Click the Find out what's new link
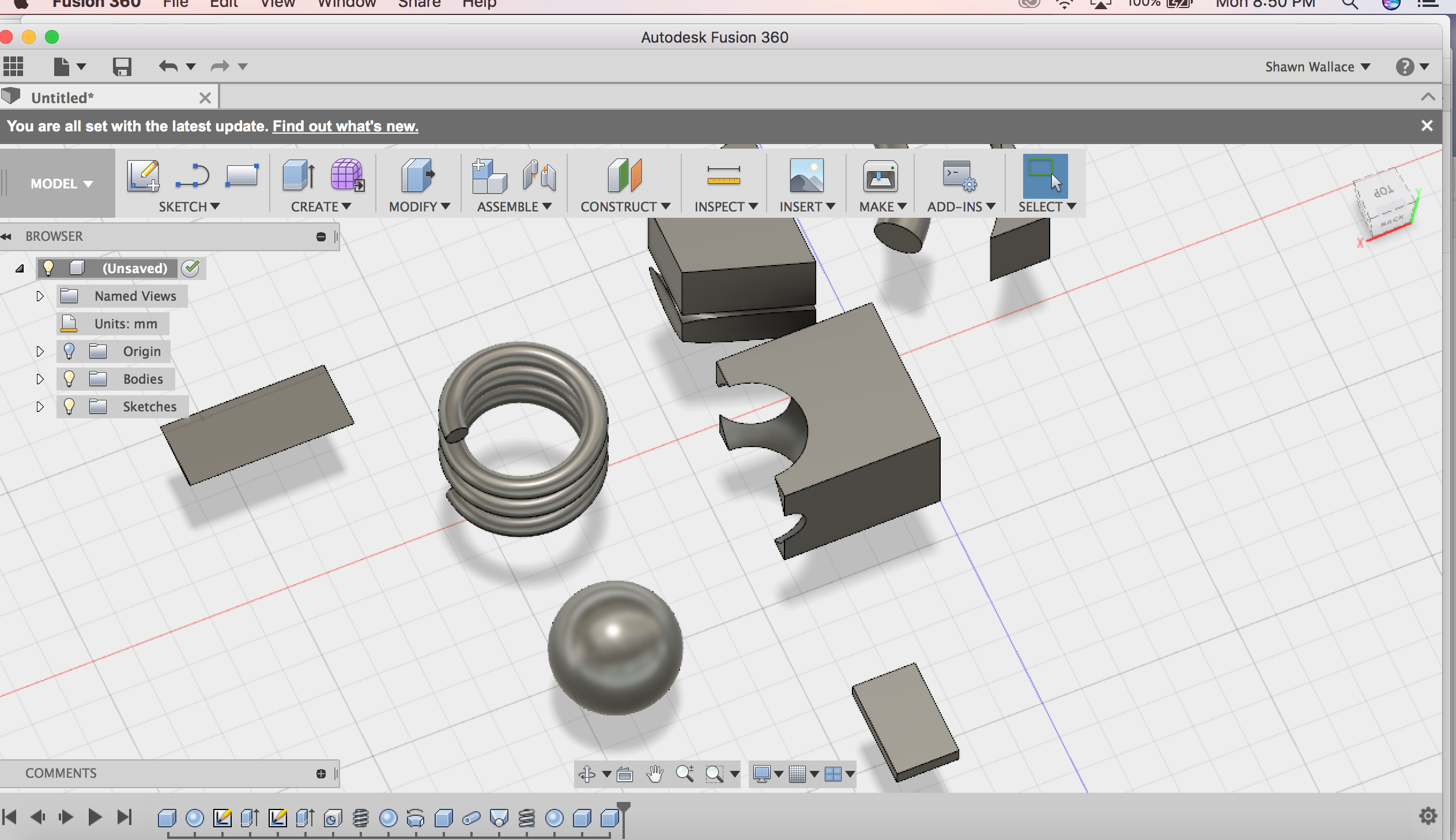This screenshot has height=840, width=1456. tap(345, 126)
